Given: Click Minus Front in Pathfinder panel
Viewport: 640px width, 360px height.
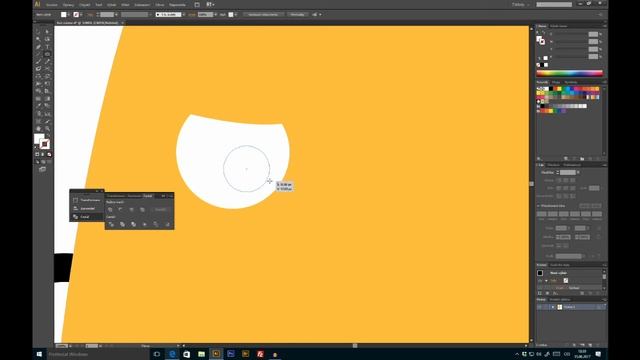Looking at the screenshot, I should (x=121, y=209).
